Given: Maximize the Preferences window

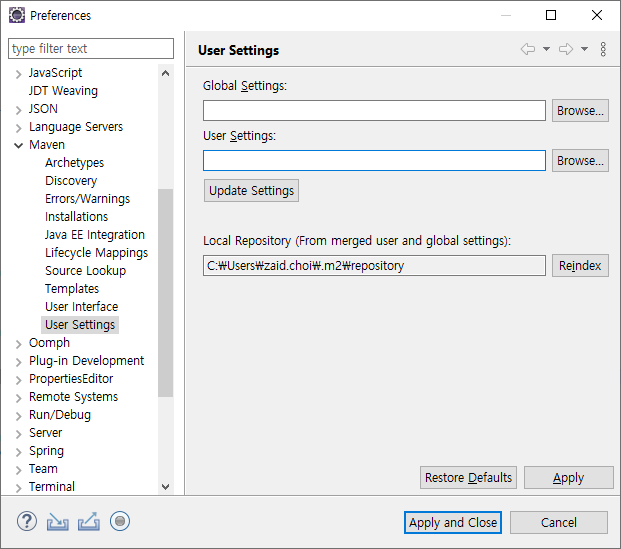Looking at the screenshot, I should [551, 15].
